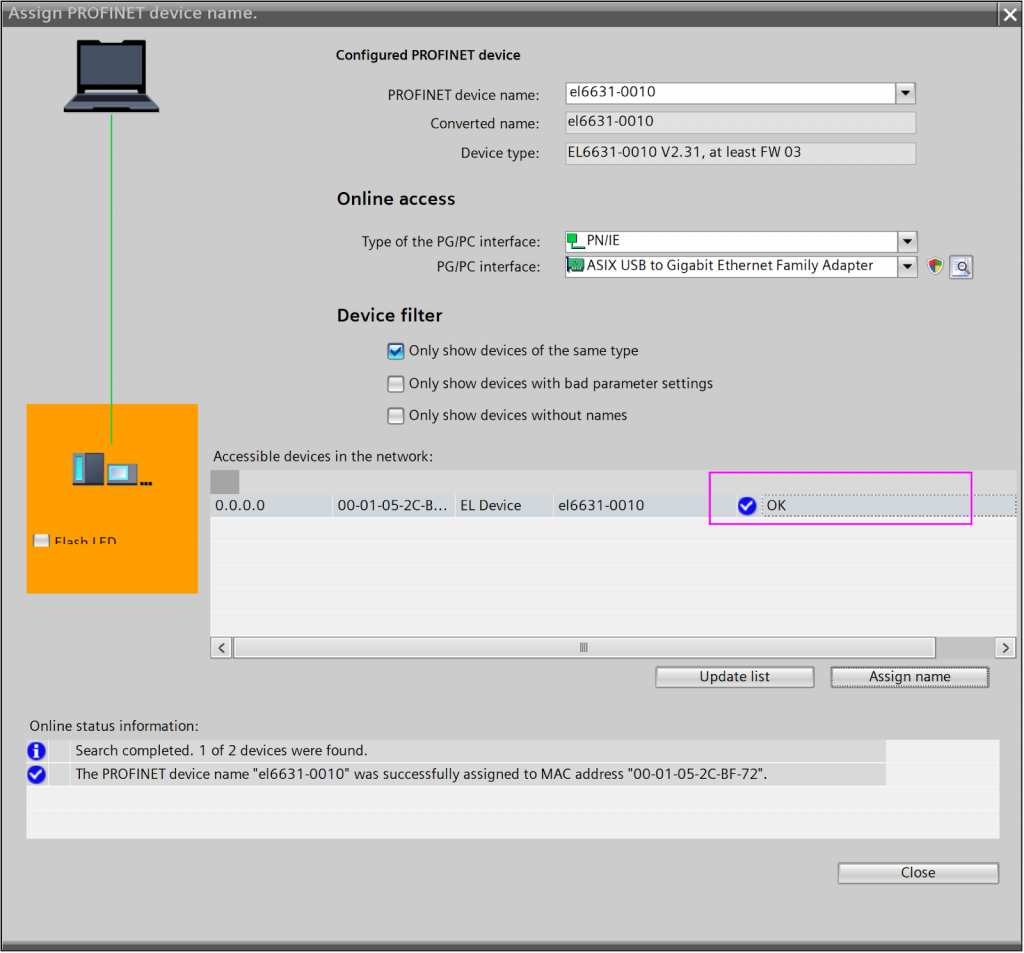Select the el6631-0010 row in accessible devices
Viewport: 1024px width, 953px height.
point(600,506)
